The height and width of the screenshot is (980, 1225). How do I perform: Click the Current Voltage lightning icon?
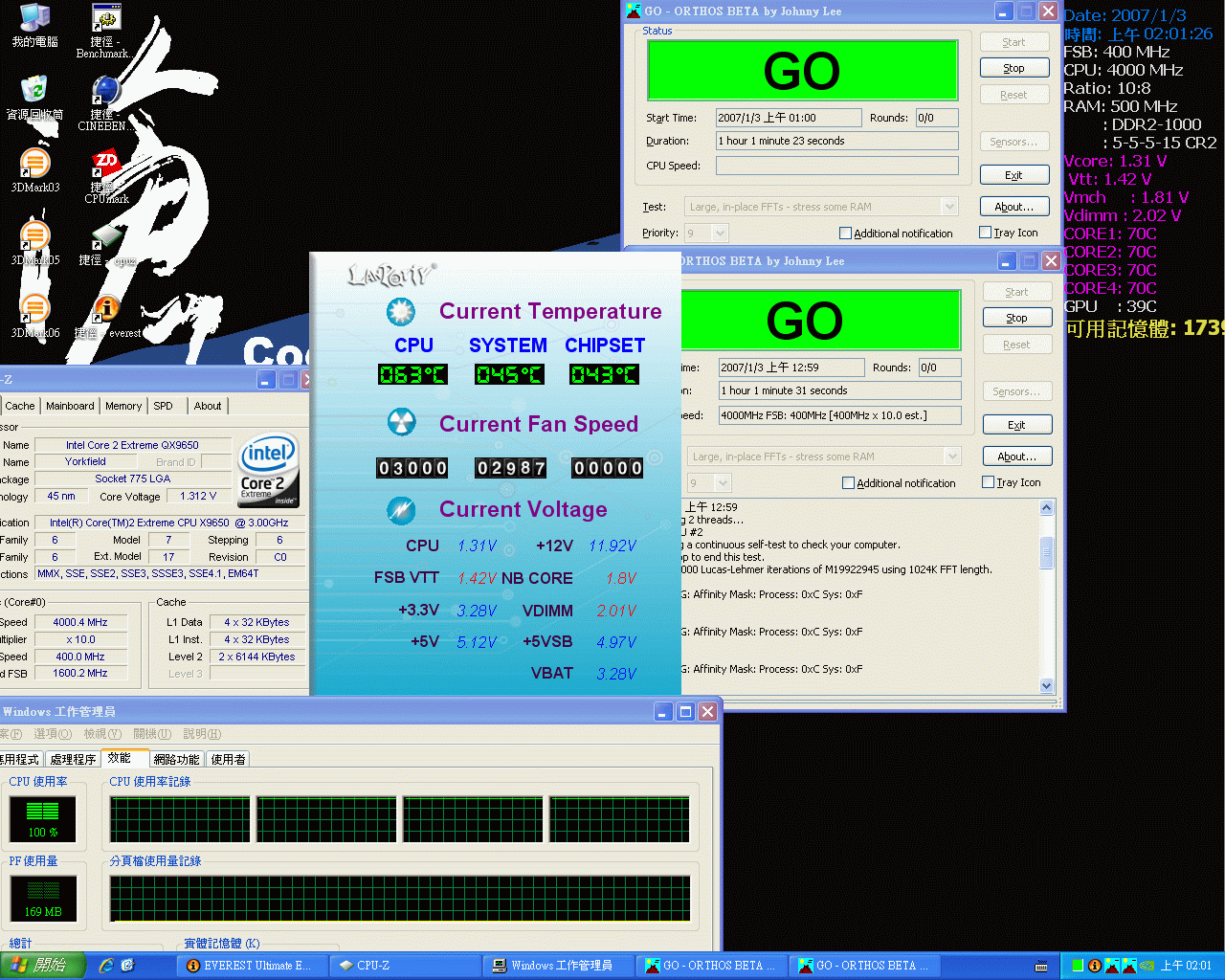tap(400, 510)
